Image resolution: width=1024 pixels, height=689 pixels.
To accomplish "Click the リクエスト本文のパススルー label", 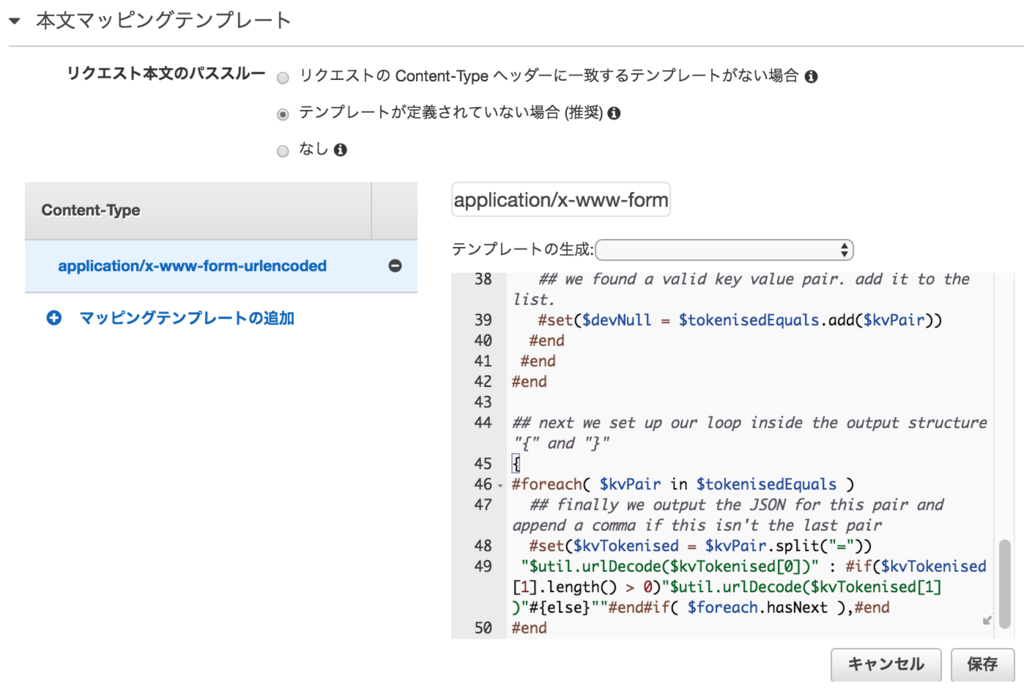I will (x=166, y=73).
